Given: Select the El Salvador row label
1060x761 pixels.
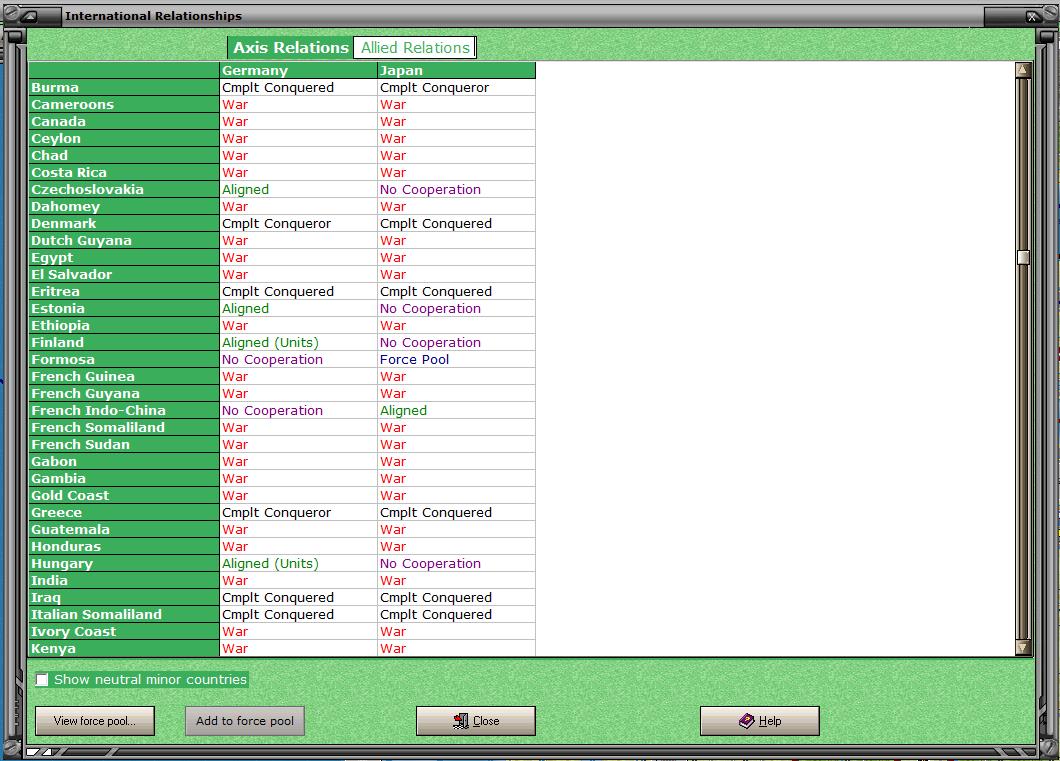Looking at the screenshot, I should [124, 274].
